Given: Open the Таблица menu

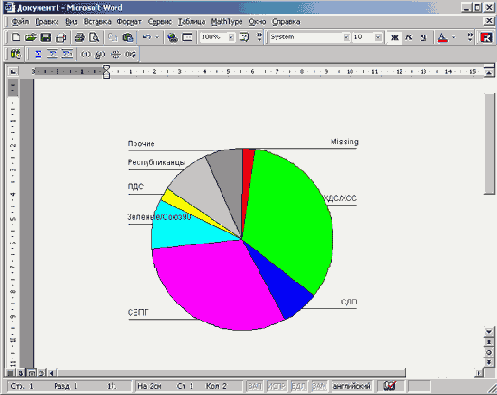Looking at the screenshot, I should (191, 22).
